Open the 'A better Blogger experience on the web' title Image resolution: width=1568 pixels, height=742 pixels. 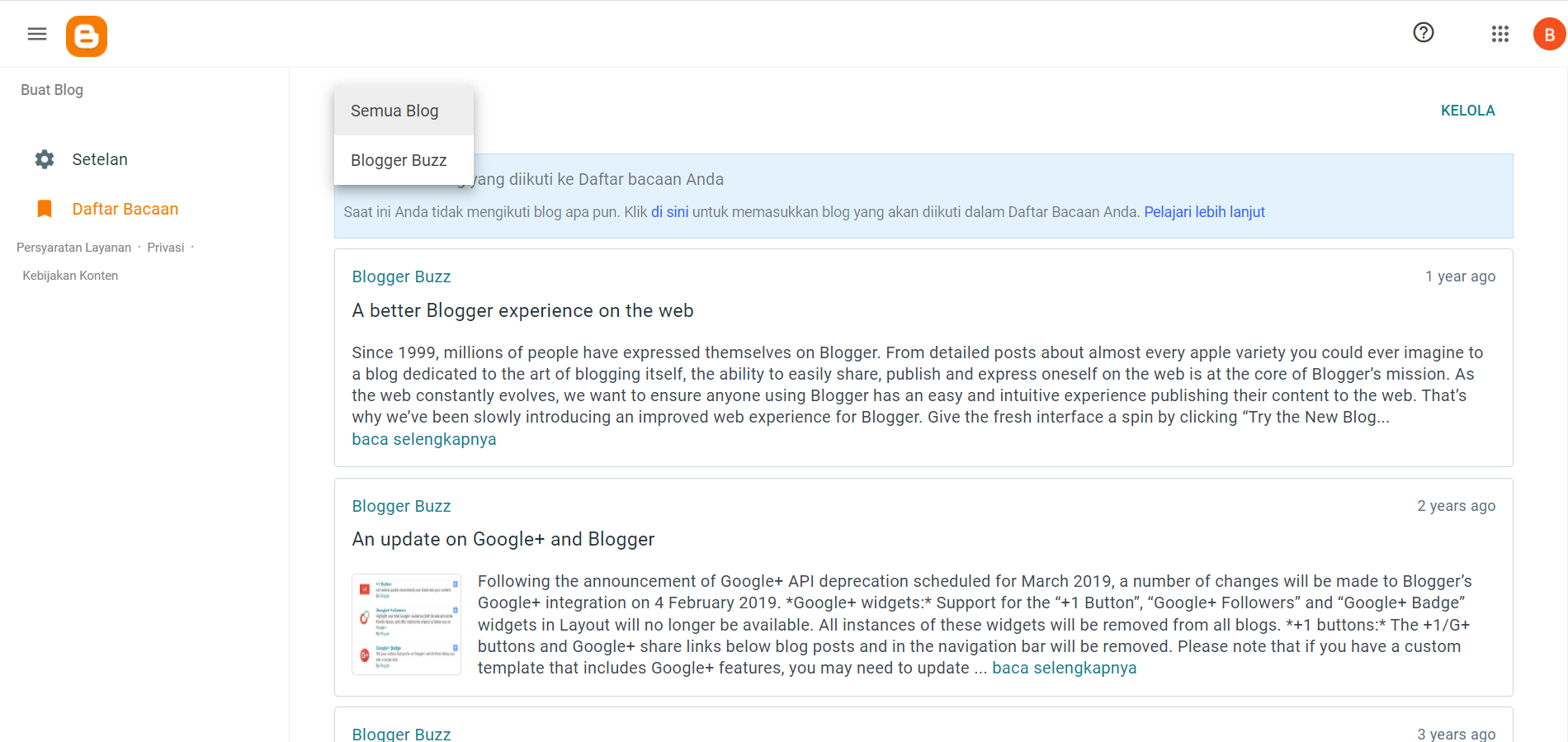[x=522, y=310]
